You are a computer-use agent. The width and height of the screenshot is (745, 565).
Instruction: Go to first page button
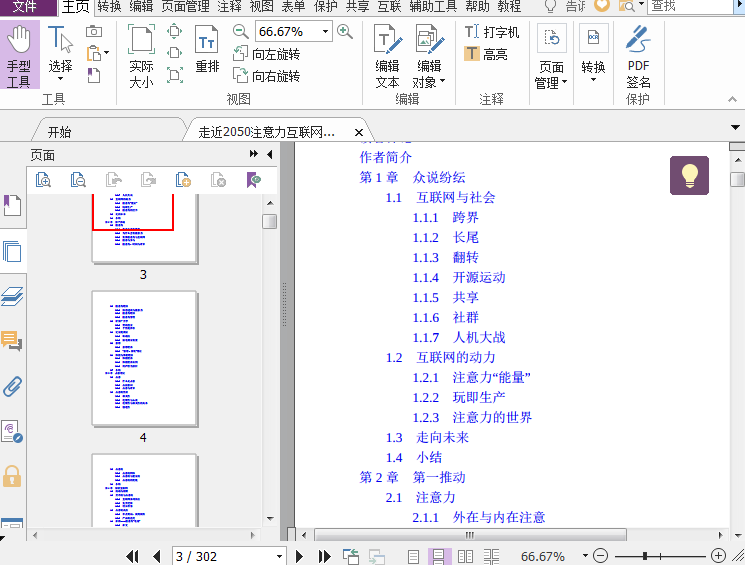(x=133, y=556)
